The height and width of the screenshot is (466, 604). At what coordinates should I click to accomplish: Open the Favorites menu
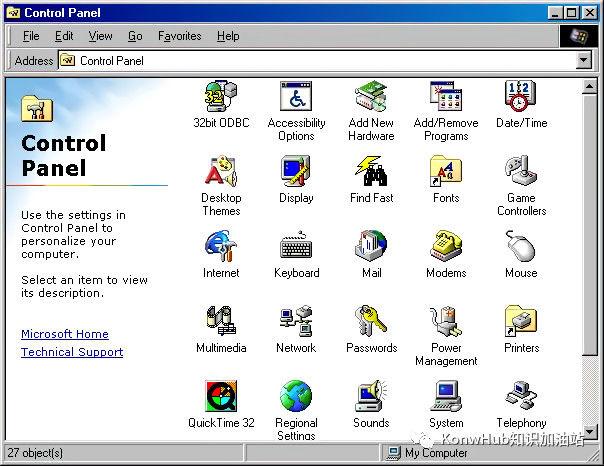pos(180,36)
